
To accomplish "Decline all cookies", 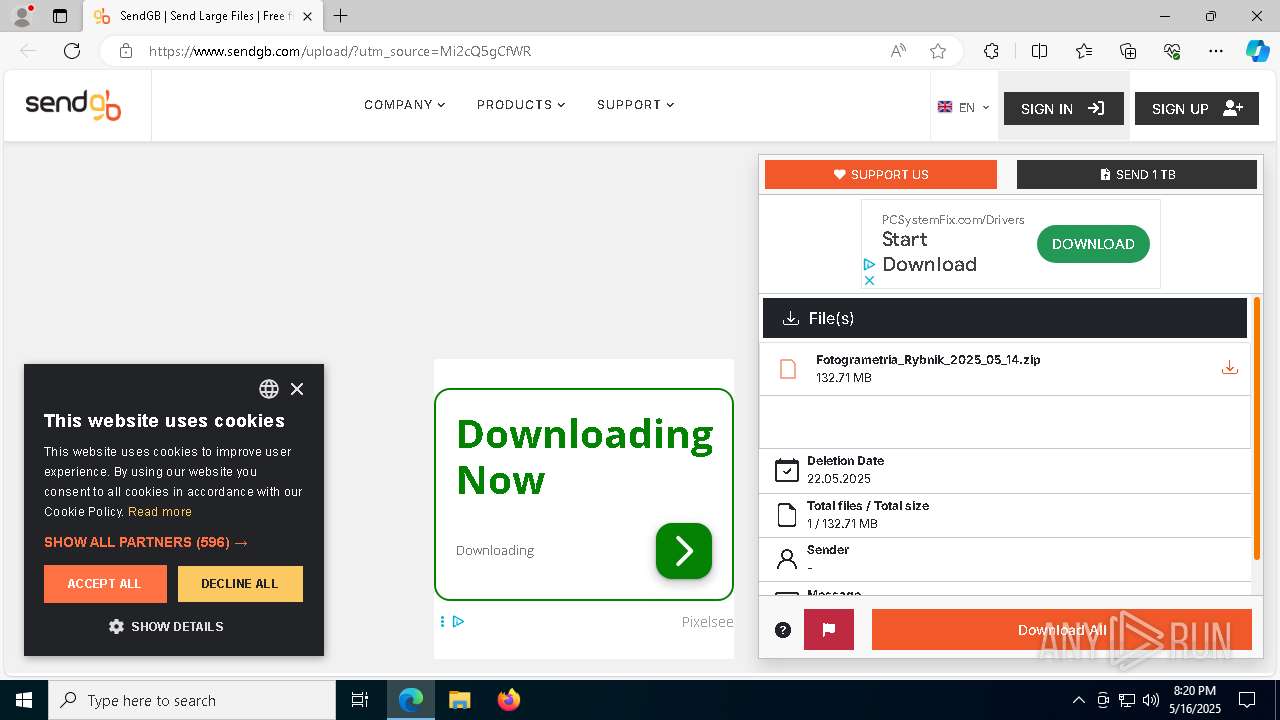I will tap(240, 584).
